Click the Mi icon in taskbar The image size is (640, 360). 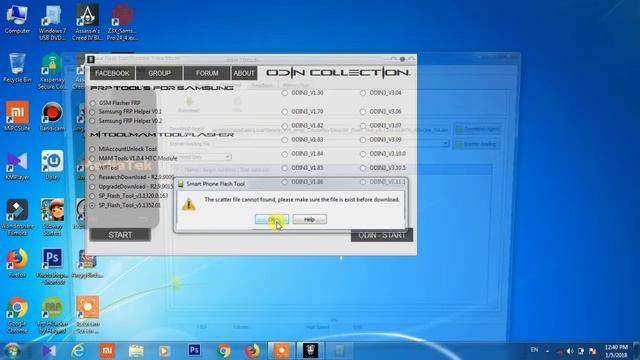107,351
